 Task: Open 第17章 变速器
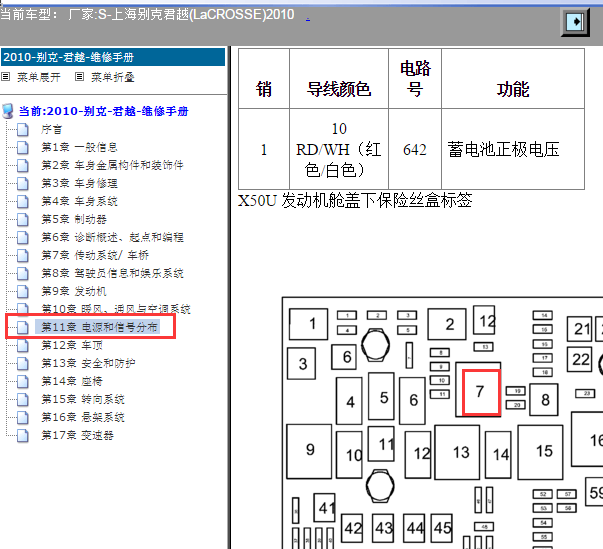(x=77, y=435)
